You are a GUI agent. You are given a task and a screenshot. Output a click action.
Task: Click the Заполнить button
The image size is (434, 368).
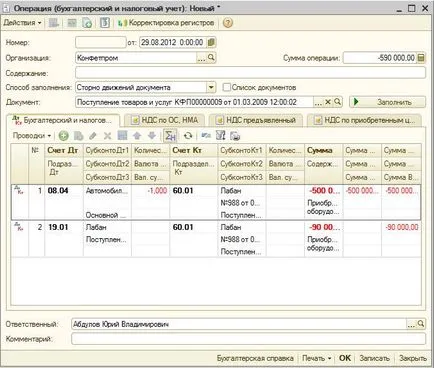[x=387, y=102]
